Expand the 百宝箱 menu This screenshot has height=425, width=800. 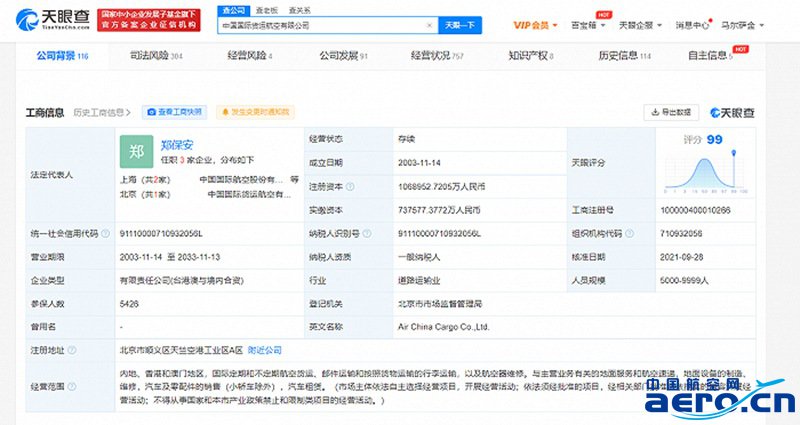point(588,25)
